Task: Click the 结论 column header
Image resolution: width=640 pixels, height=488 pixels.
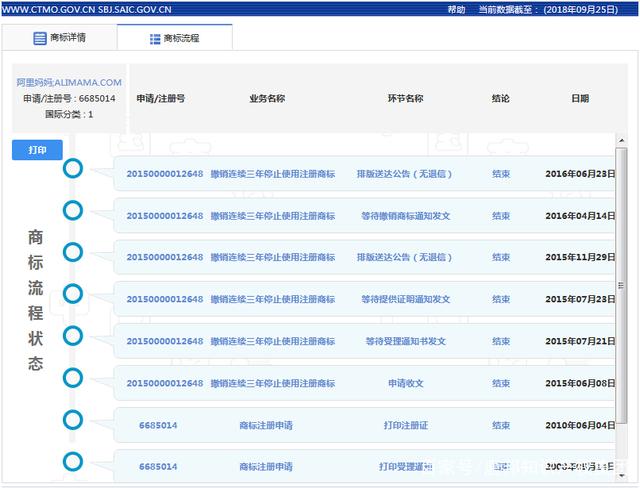Action: tap(501, 98)
